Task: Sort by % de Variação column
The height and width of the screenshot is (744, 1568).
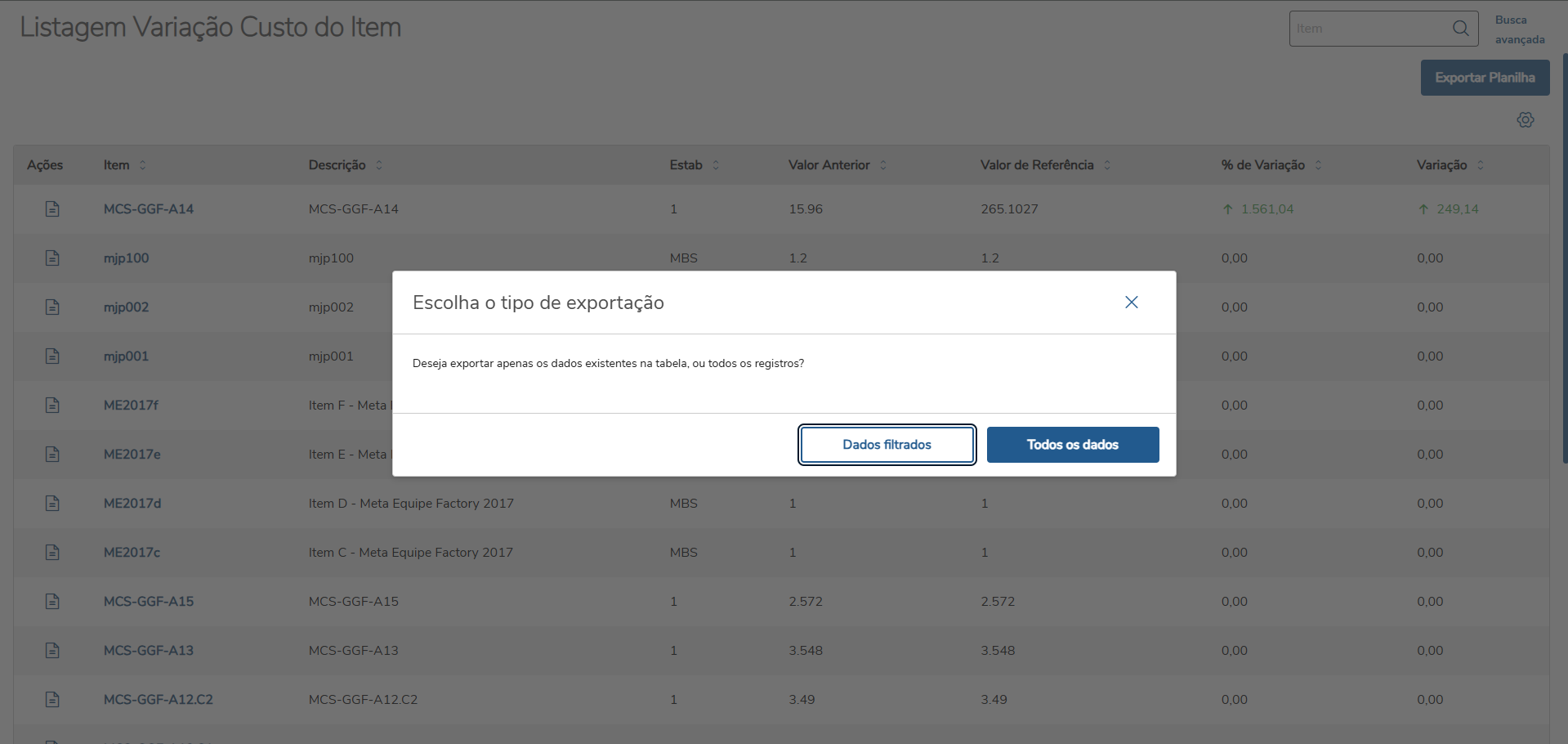Action: point(1318,165)
